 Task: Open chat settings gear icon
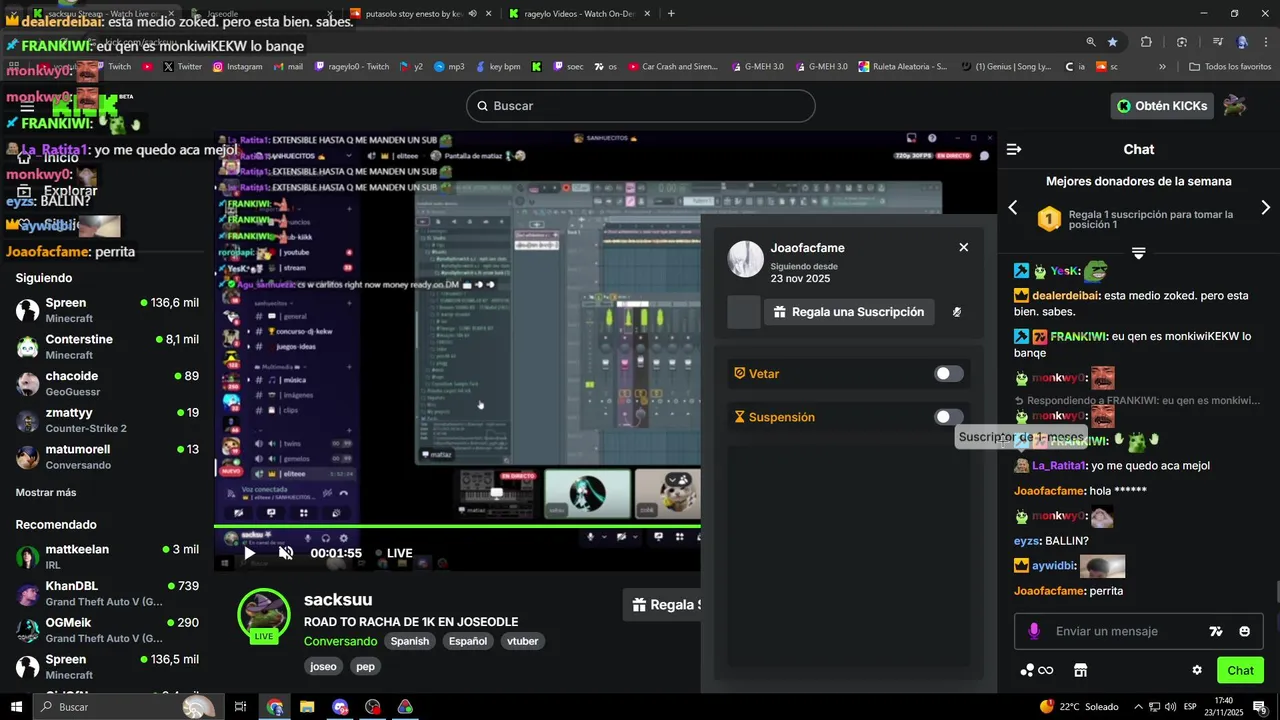[x=1197, y=670]
